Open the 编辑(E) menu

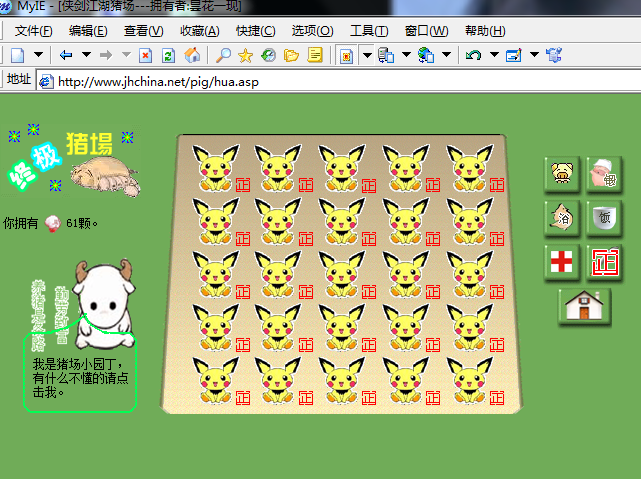[88, 31]
